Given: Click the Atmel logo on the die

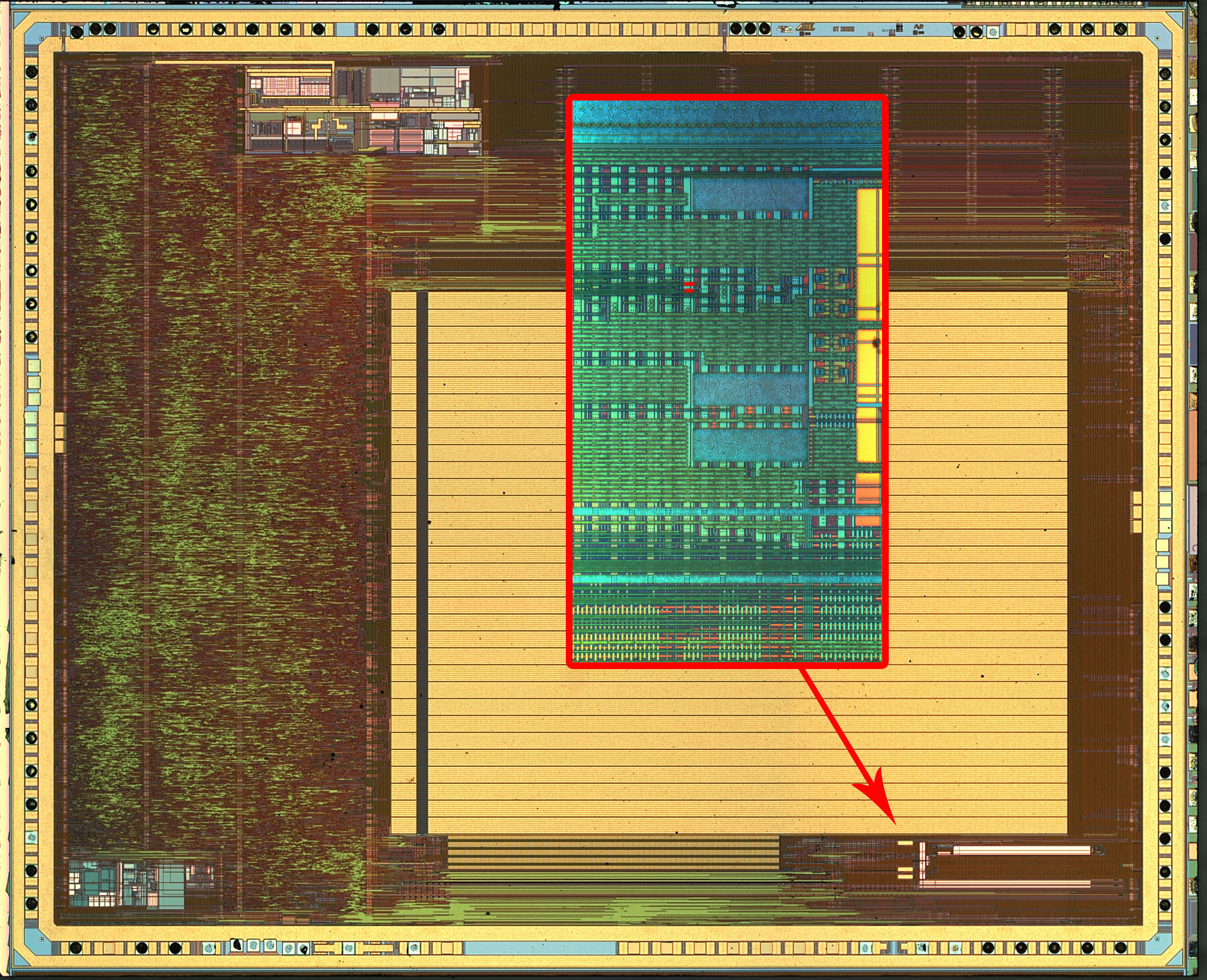Looking at the screenshot, I should coord(806,28).
